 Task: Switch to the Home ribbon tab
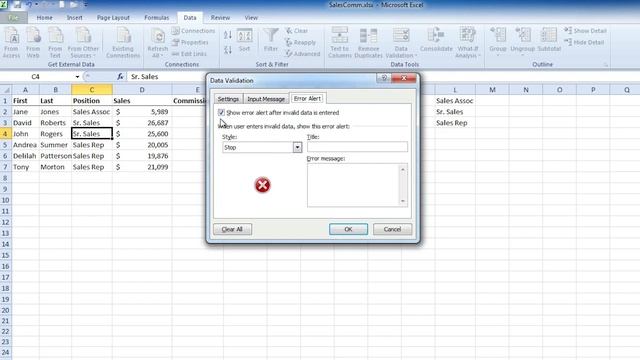click(44, 18)
